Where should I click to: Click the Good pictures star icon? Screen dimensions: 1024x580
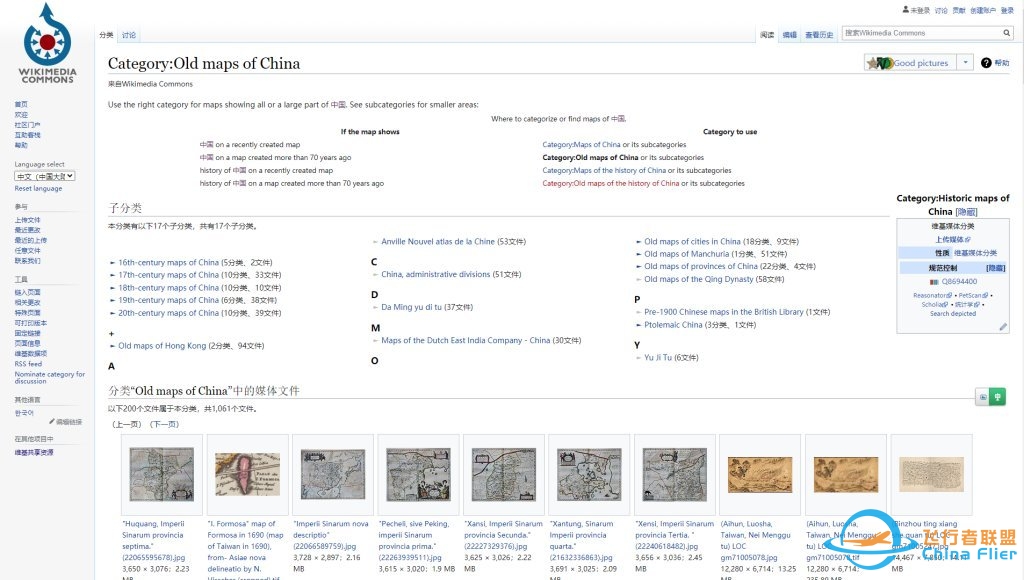872,63
